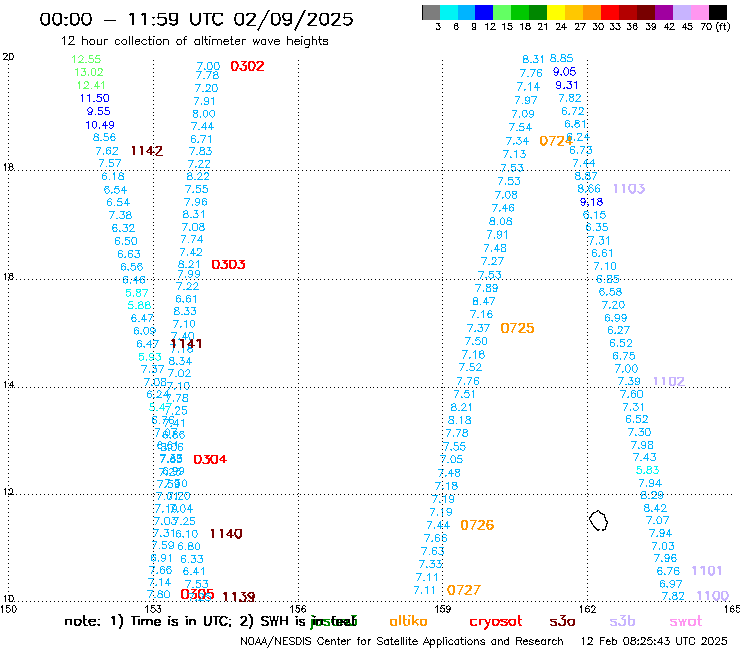This screenshot has width=740, height=650.
Task: Click the 's3b' legend label
Action: [622, 621]
